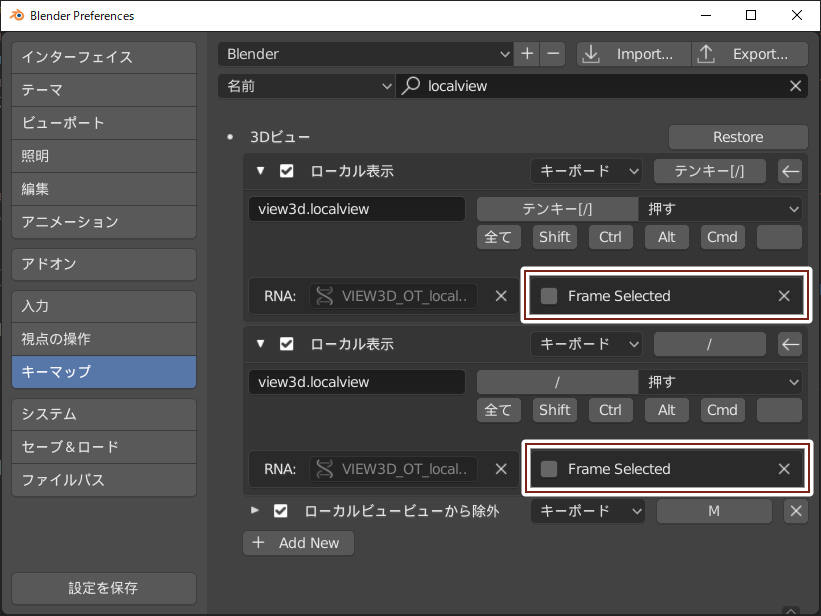The height and width of the screenshot is (616, 821).
Task: Remove the ローカルビュービューから除外 keymap item
Action: point(796,511)
